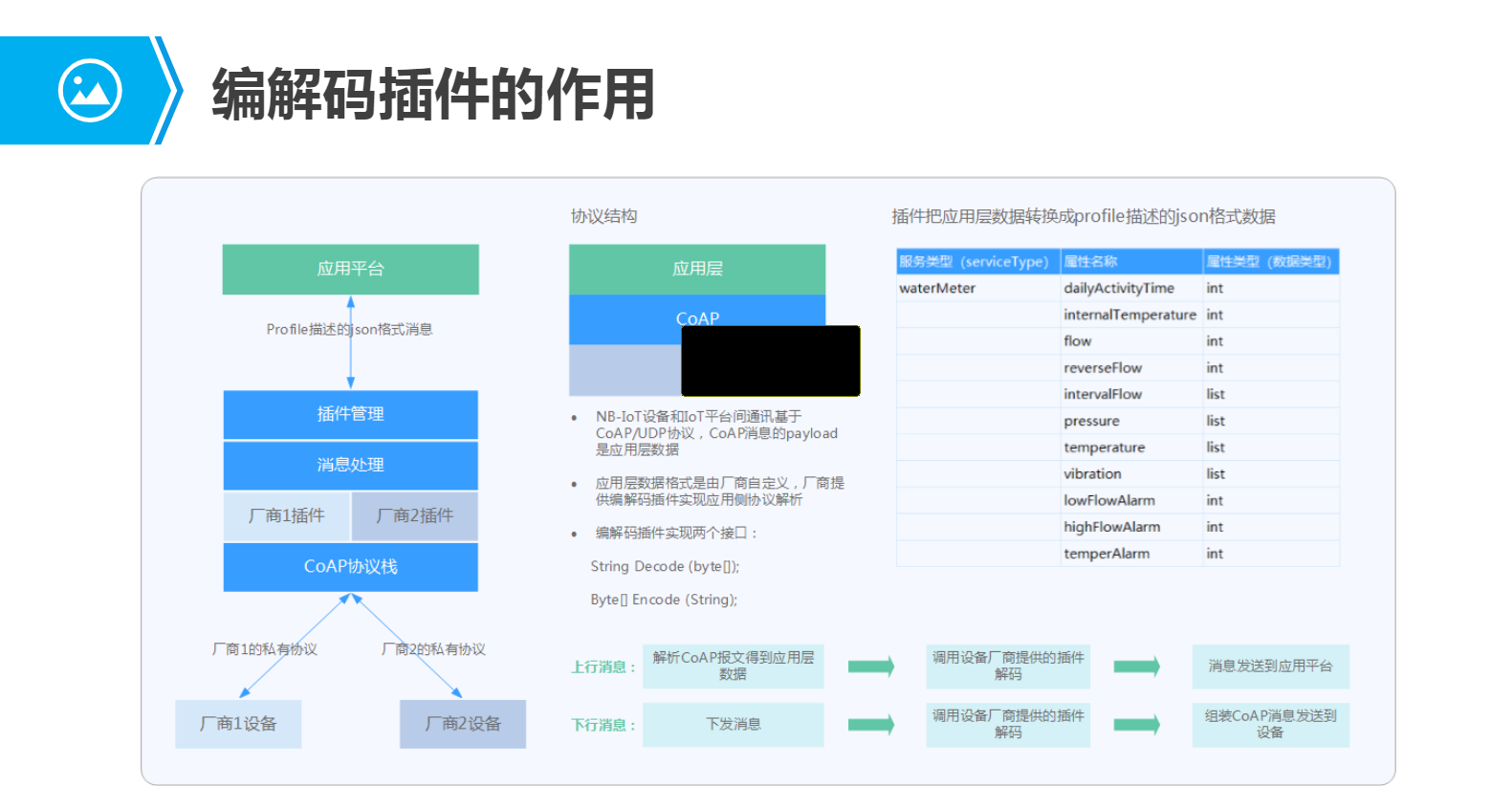
Task: Click the 应用平台 green box
Action: (x=350, y=269)
